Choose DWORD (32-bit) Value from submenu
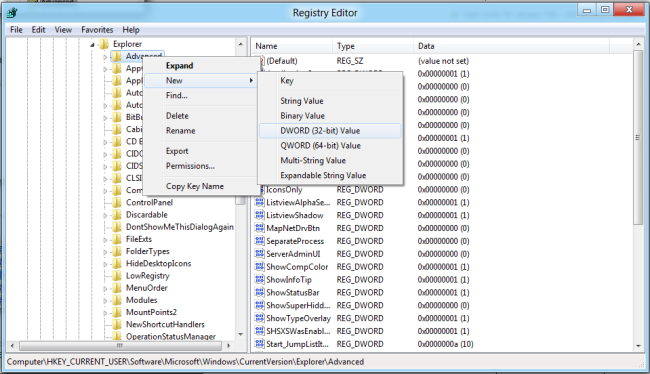 click(x=330, y=131)
